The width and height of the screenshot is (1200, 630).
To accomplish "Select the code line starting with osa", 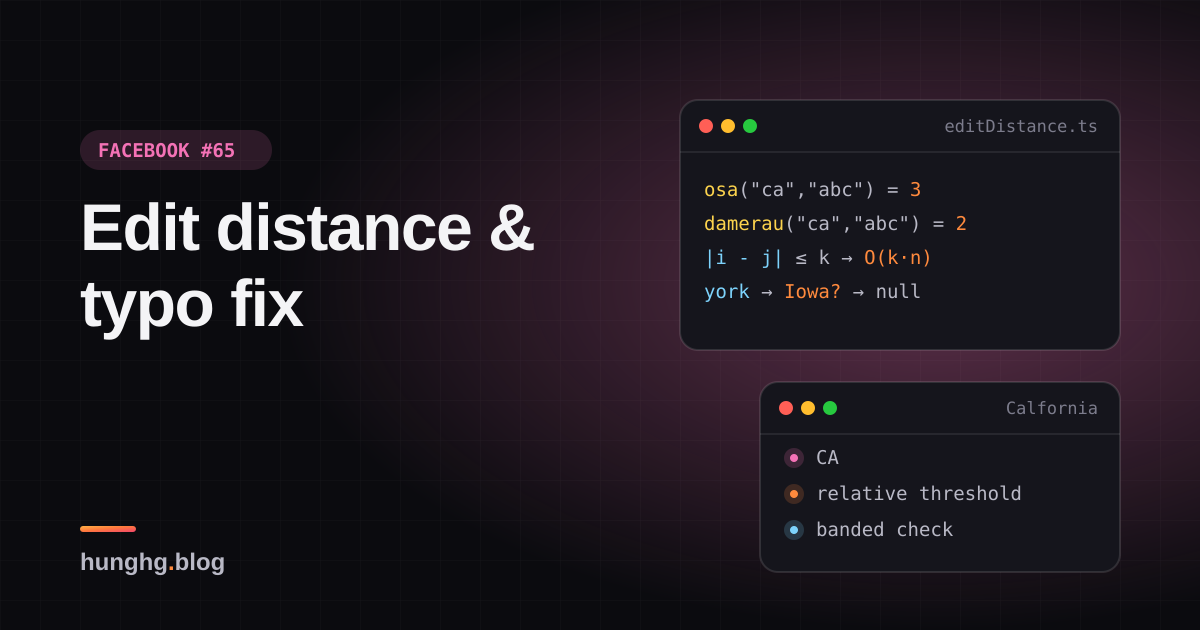I will point(813,190).
